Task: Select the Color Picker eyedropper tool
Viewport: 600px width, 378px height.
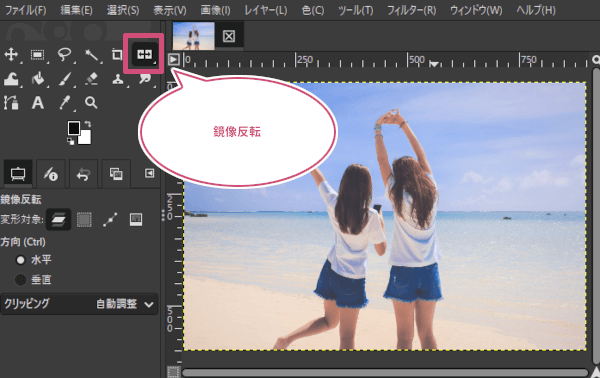Action: point(64,103)
